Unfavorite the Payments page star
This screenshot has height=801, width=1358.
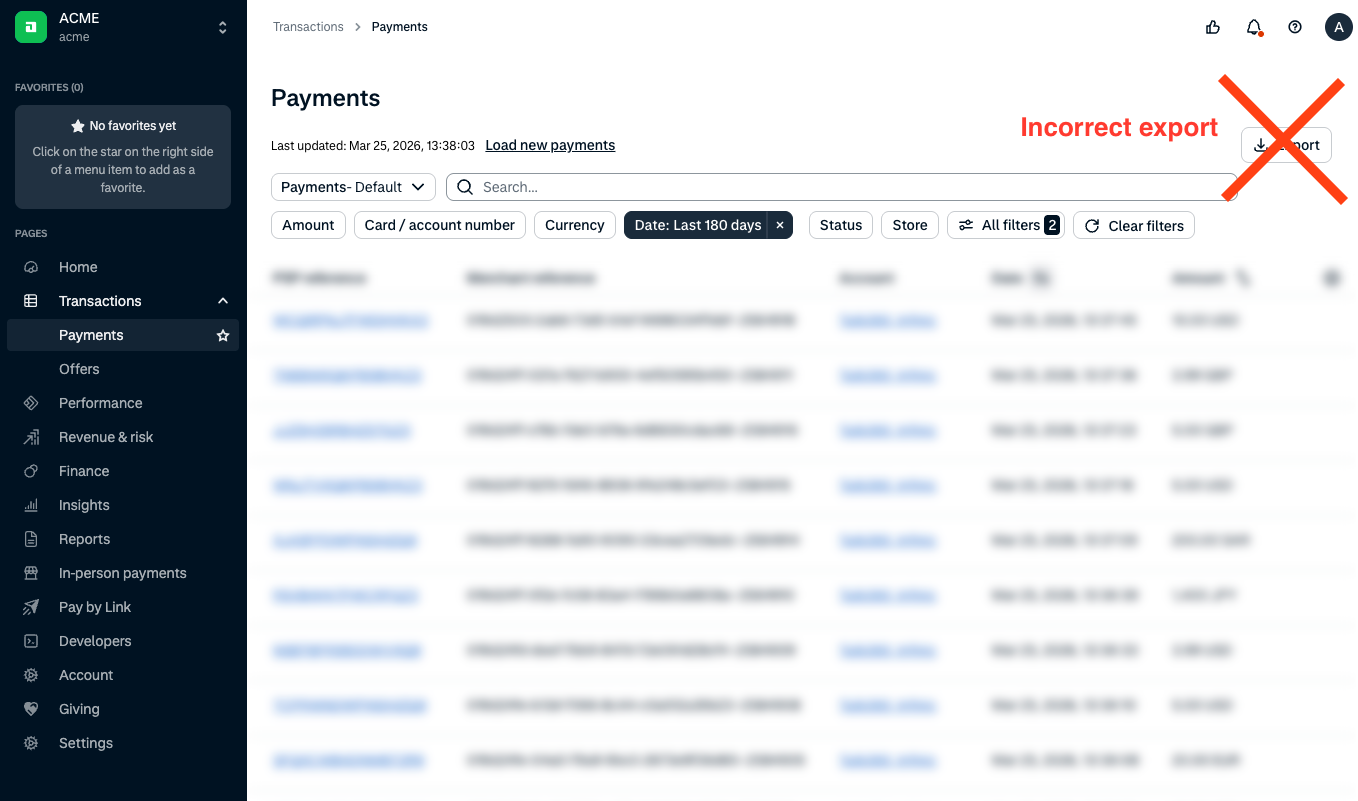coord(223,335)
